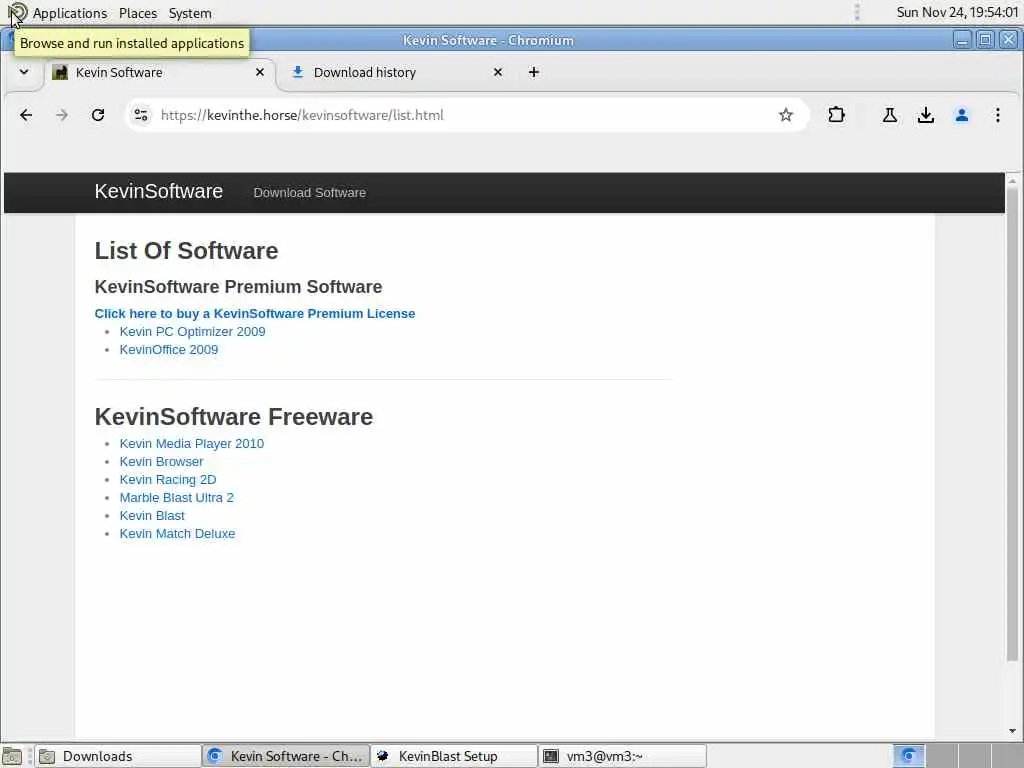Open the Places menu

[x=138, y=13]
